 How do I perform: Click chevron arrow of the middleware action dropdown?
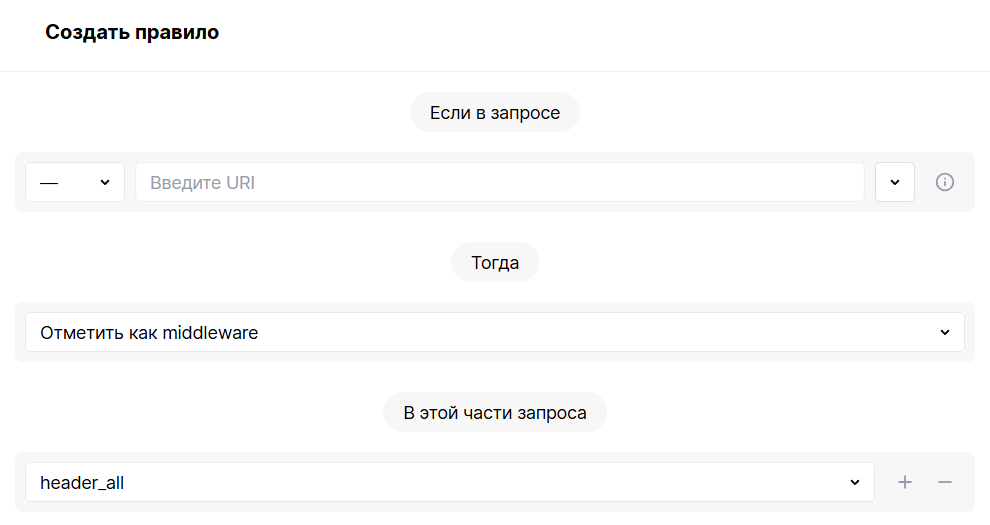pos(945,333)
